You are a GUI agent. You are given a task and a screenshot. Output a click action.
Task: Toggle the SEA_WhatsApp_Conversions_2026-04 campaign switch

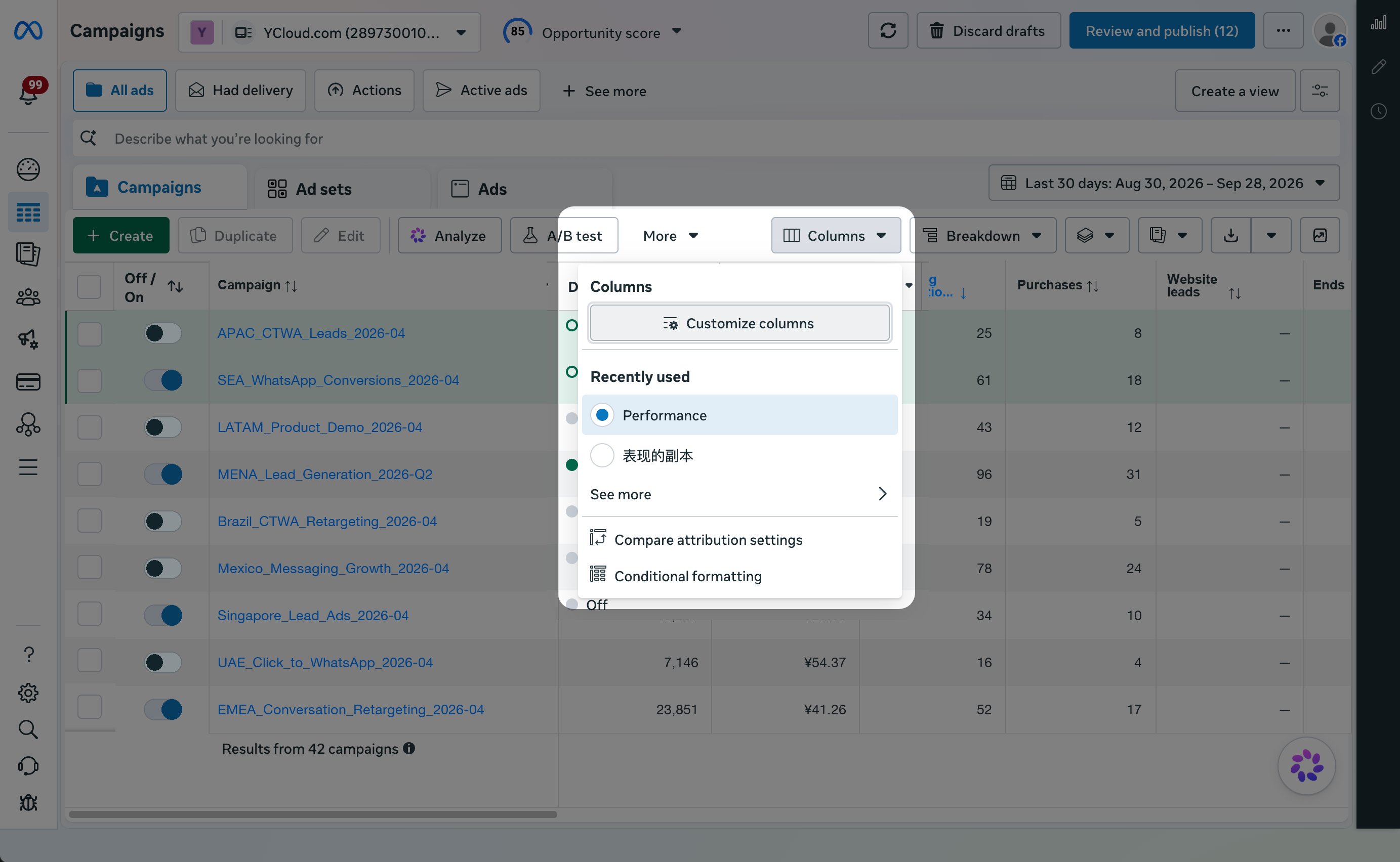(163, 380)
